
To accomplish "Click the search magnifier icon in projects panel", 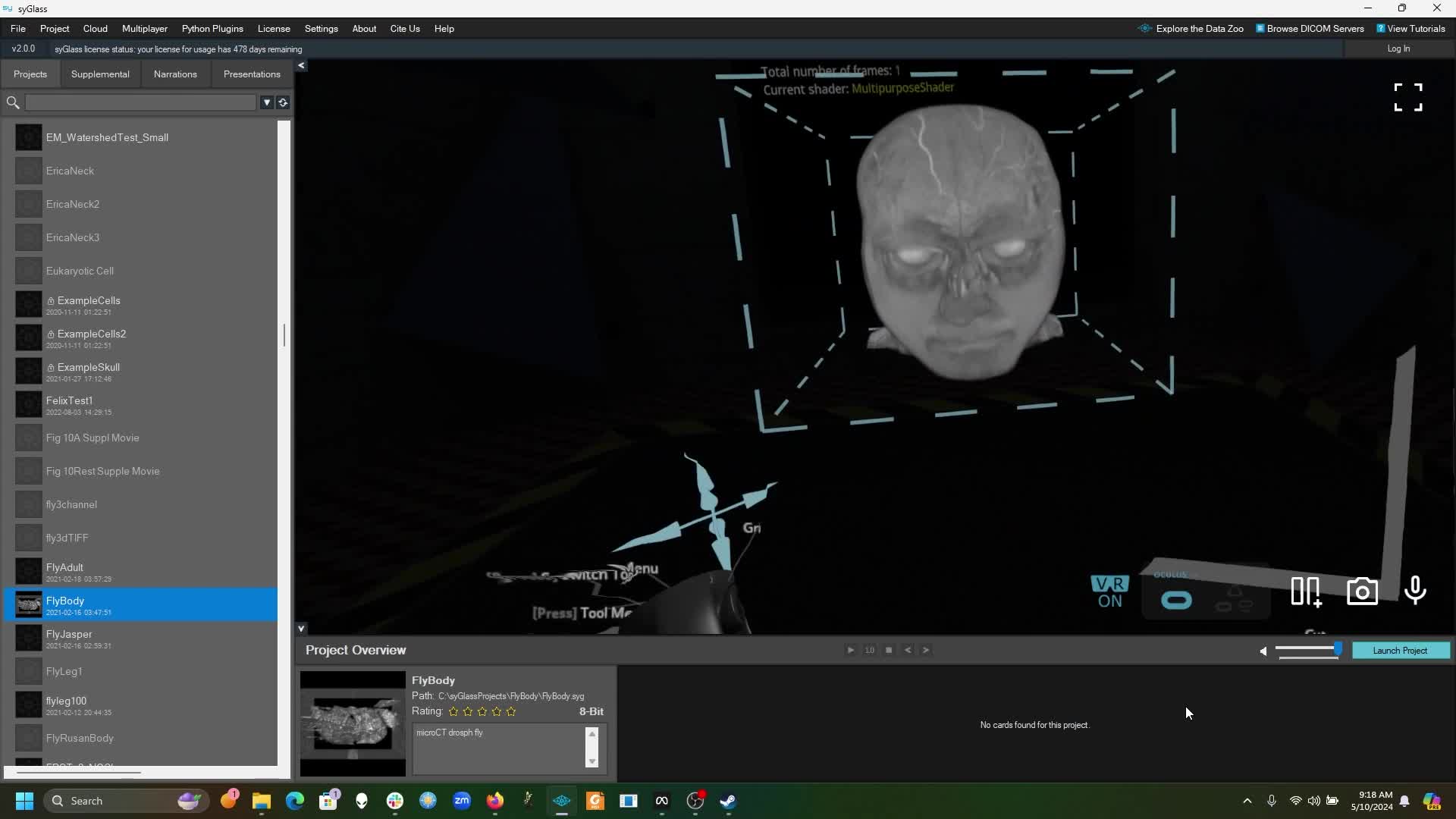I will click(13, 102).
